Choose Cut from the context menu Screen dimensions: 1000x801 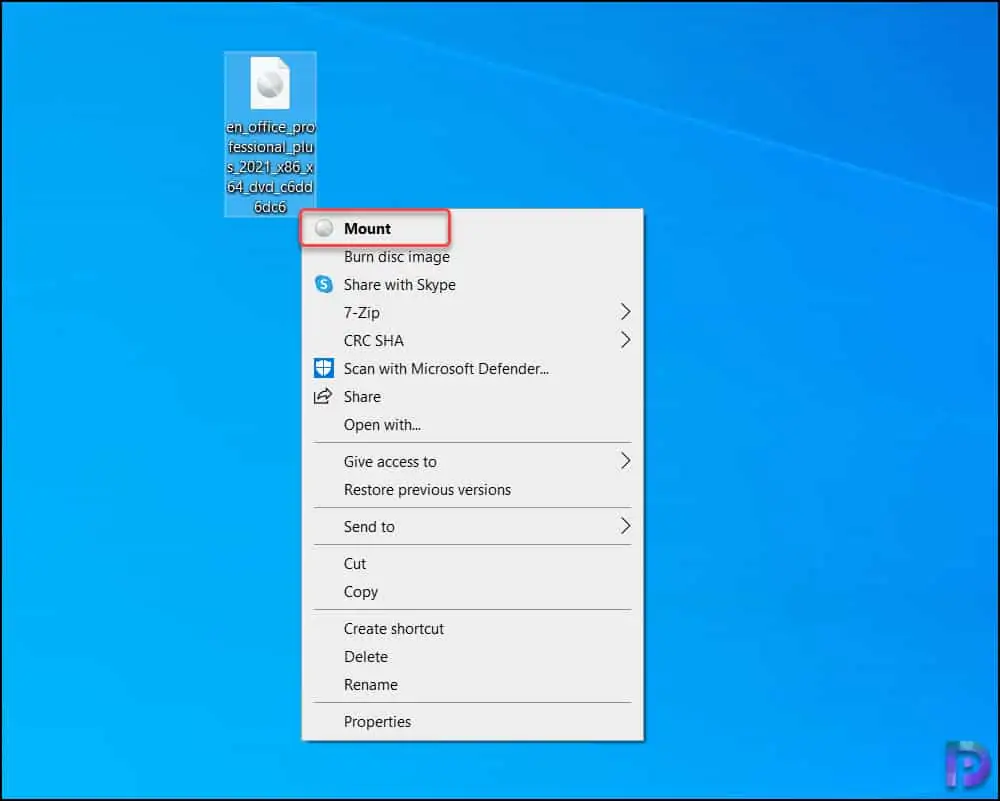pyautogui.click(x=472, y=564)
